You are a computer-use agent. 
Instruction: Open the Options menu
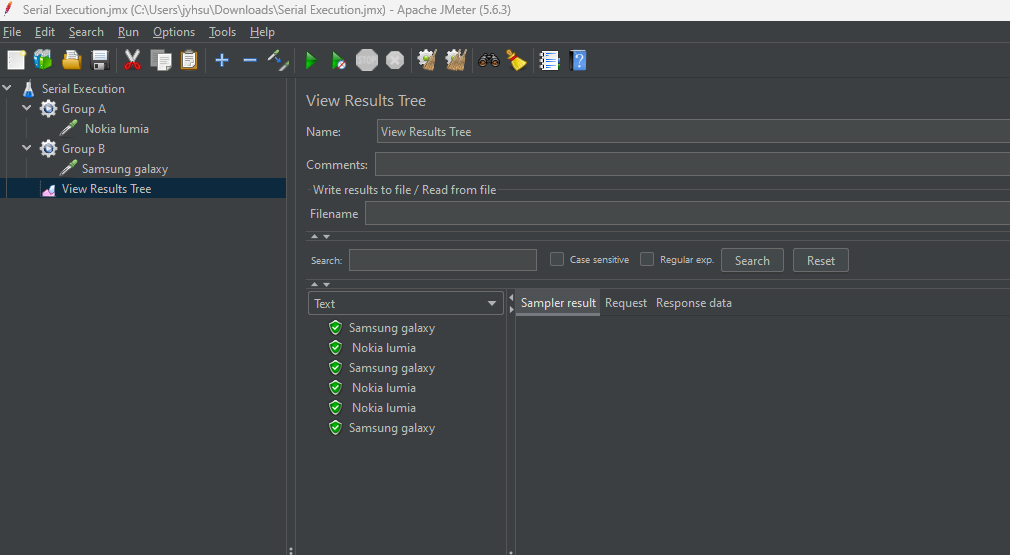(x=174, y=32)
